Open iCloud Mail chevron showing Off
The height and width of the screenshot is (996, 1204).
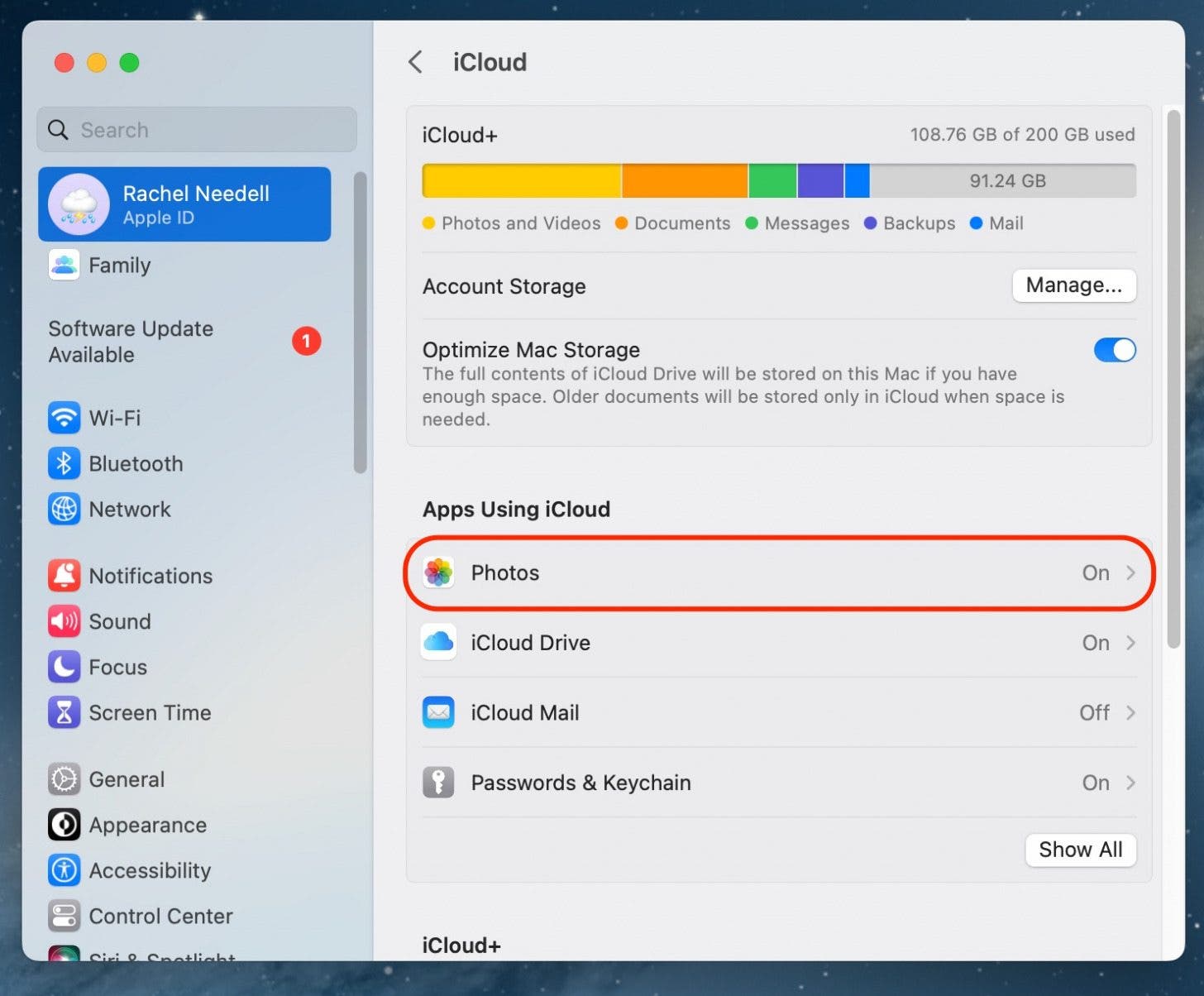click(x=1130, y=712)
